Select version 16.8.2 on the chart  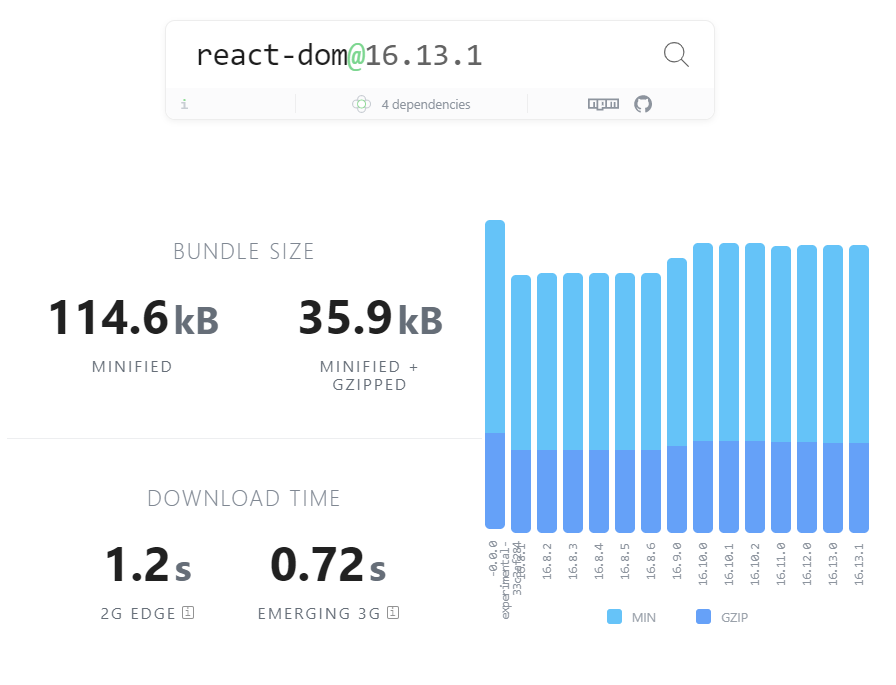pyautogui.click(x=546, y=400)
